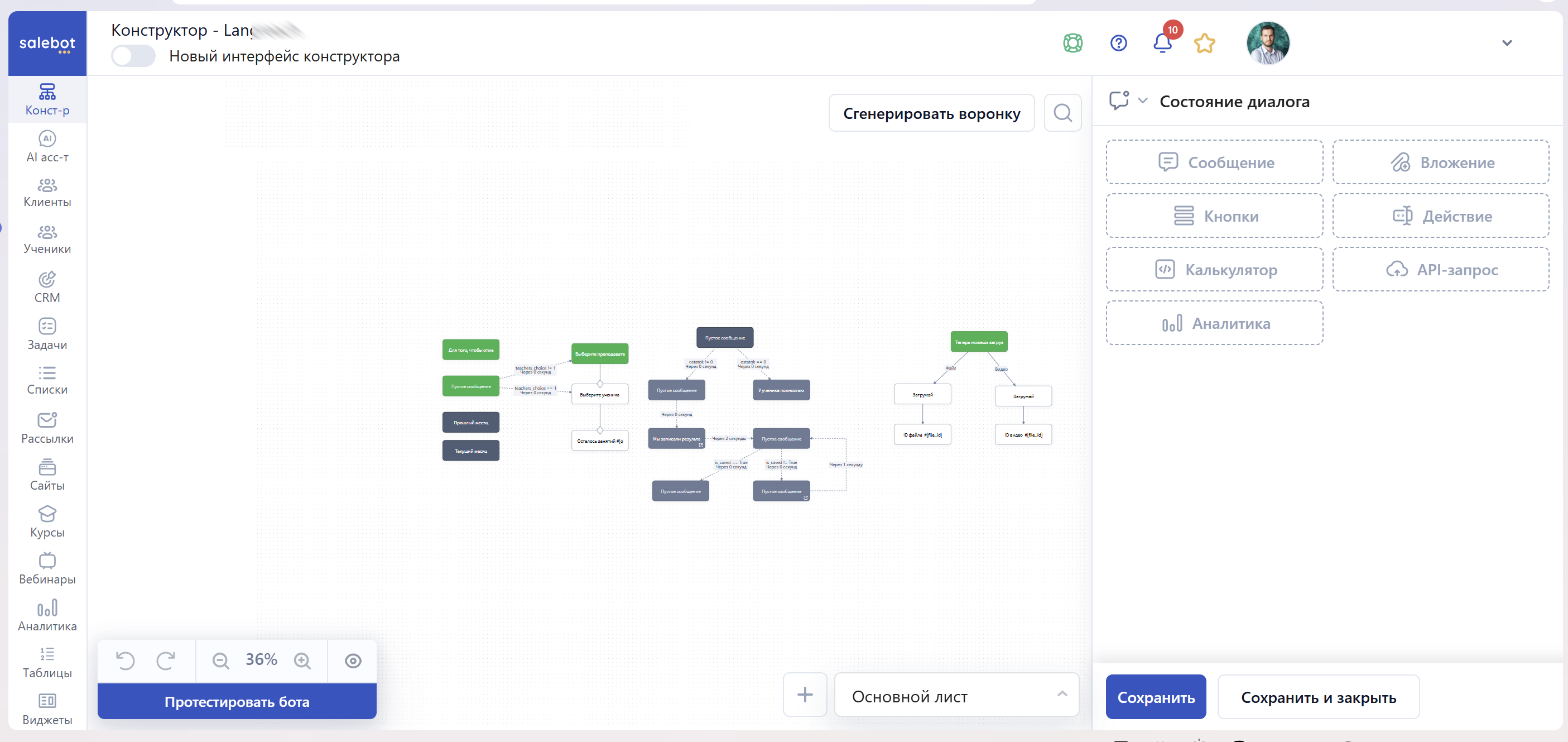Expand the account menu chevron
The image size is (1568, 742).
pyautogui.click(x=1507, y=43)
